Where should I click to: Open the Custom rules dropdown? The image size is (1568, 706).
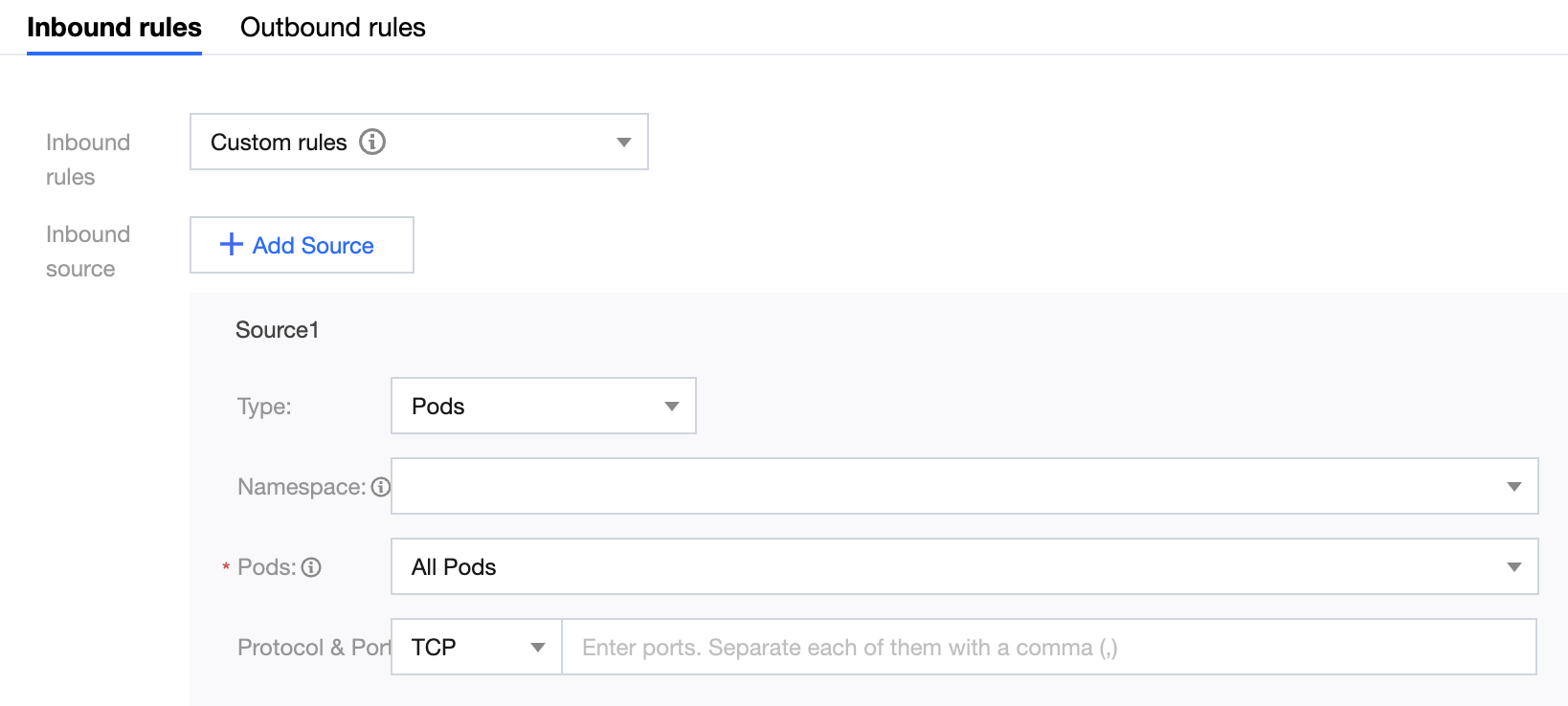pyautogui.click(x=418, y=142)
